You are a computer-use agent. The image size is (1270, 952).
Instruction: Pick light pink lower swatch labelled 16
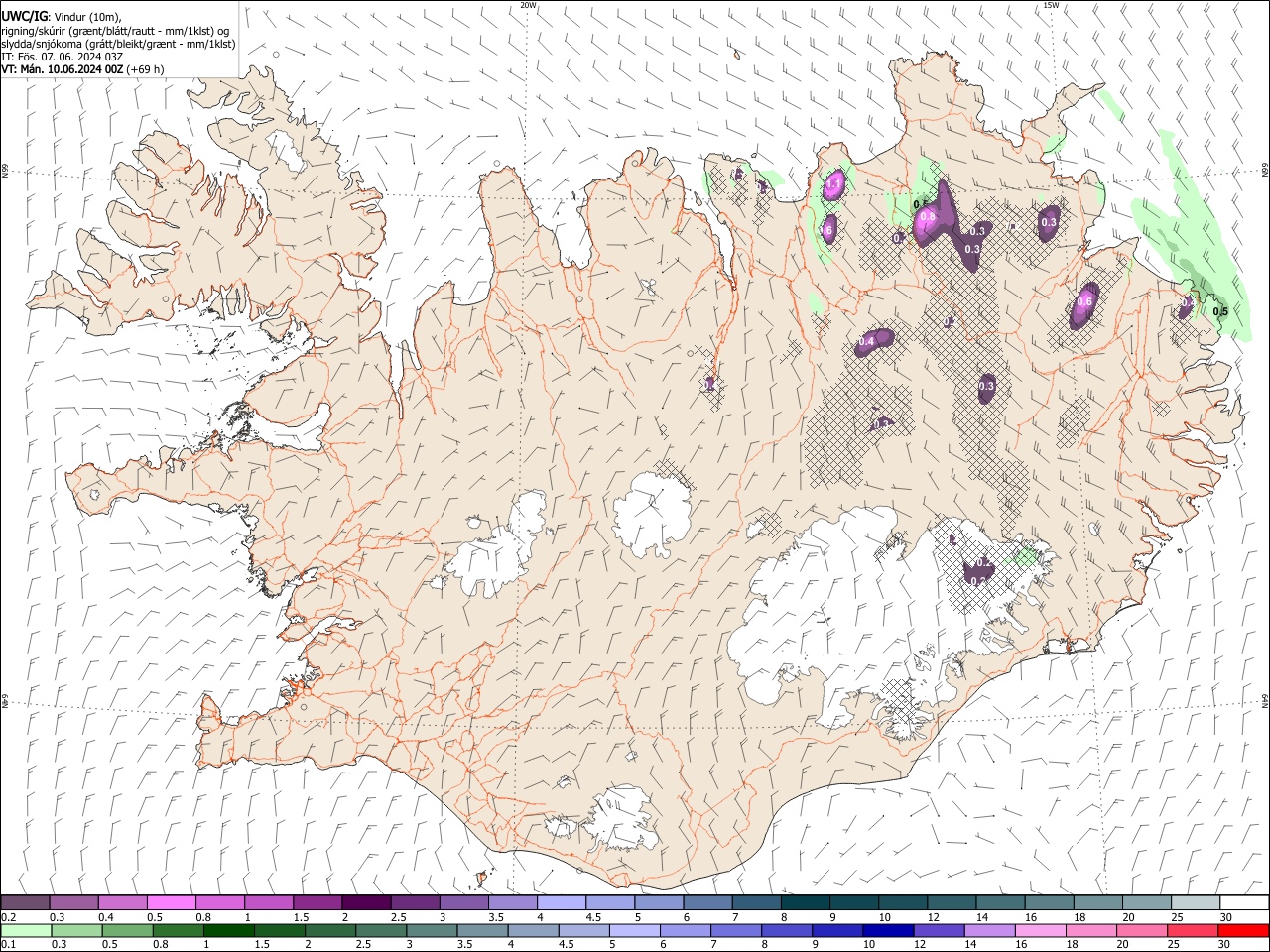pos(1040,930)
